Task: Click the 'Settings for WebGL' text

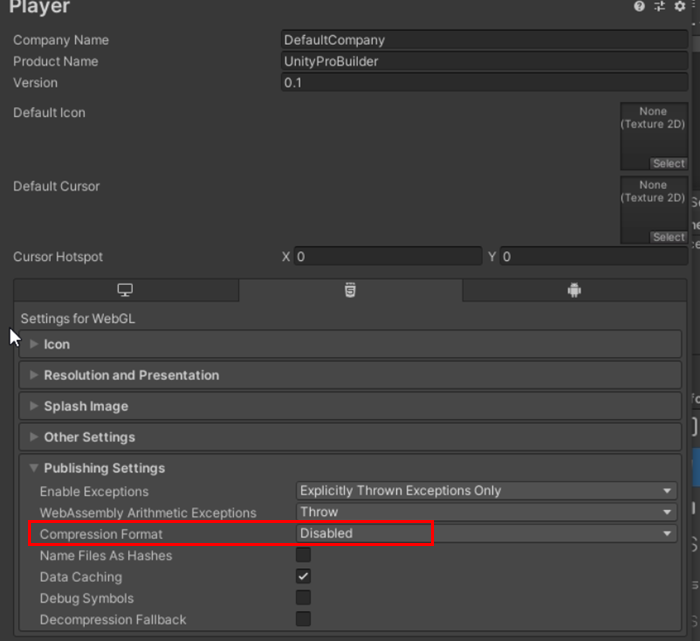Action: 78,319
